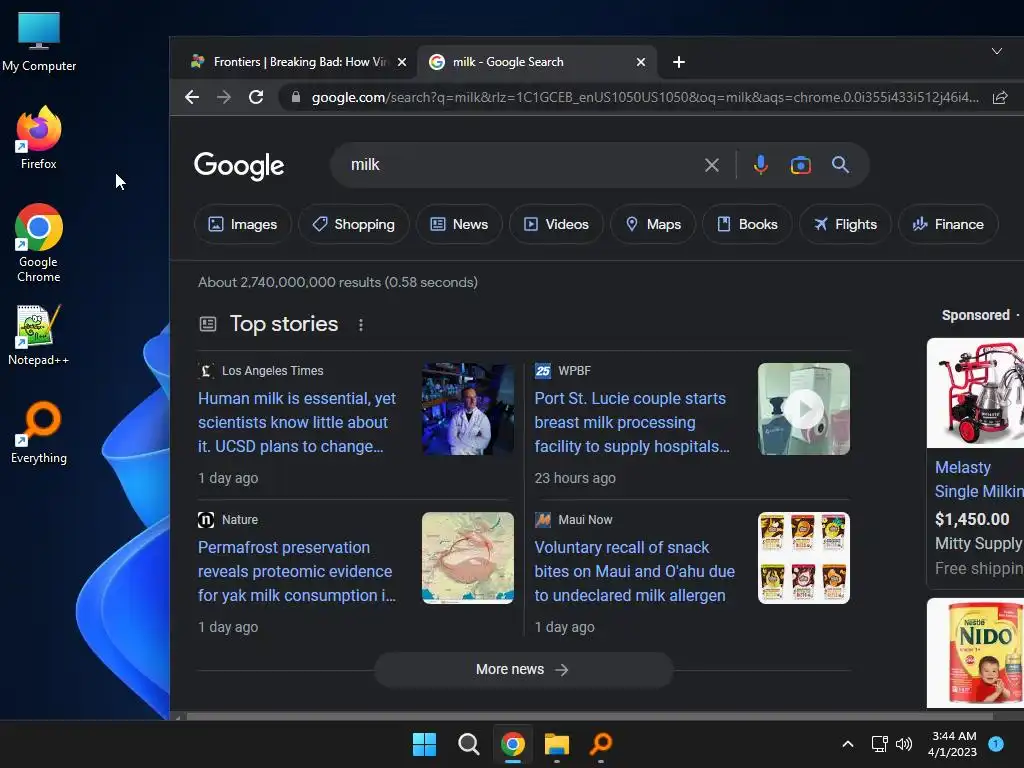Click the milking machine product image

coord(976,392)
